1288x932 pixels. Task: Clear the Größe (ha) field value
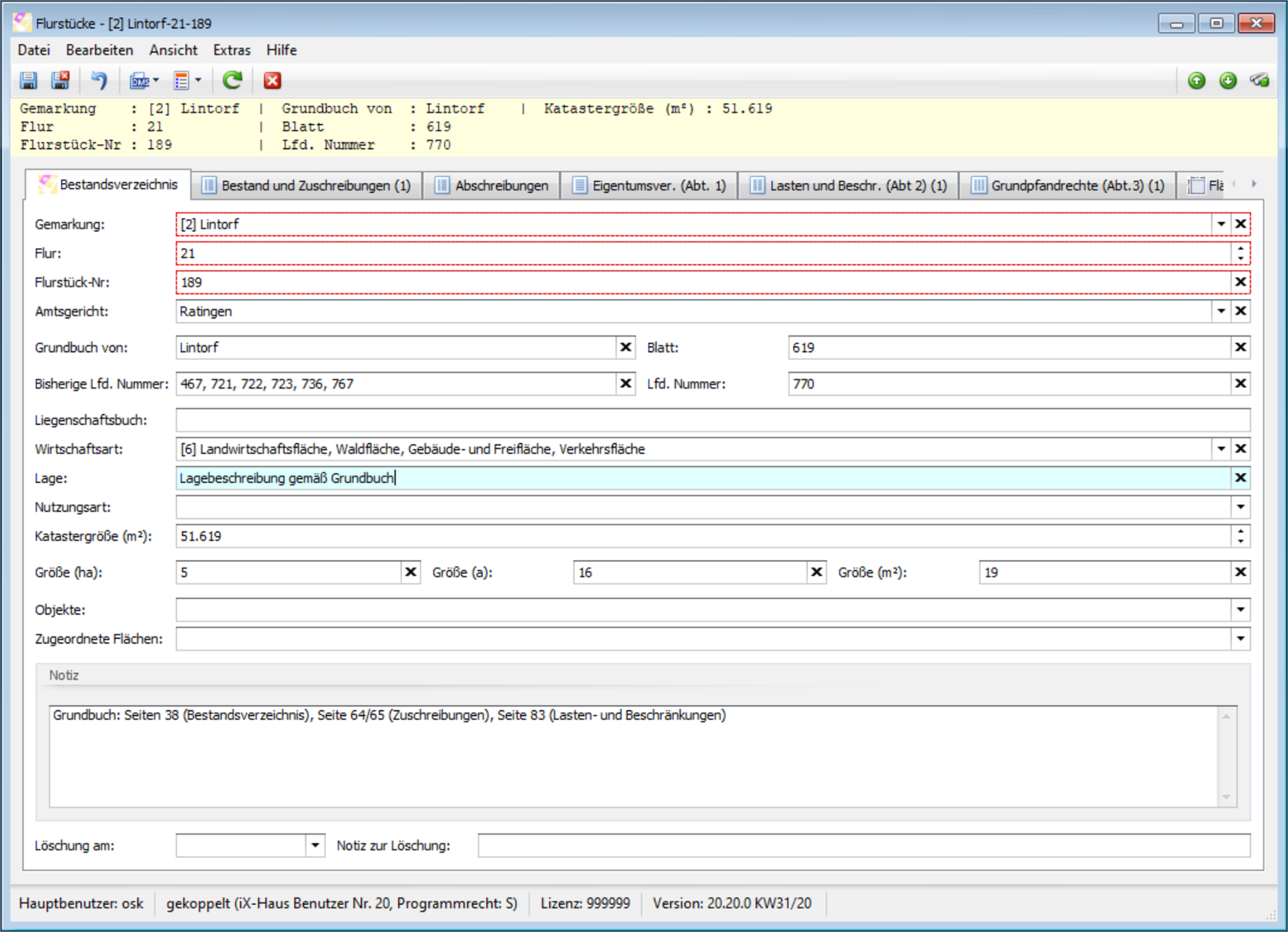tap(410, 572)
